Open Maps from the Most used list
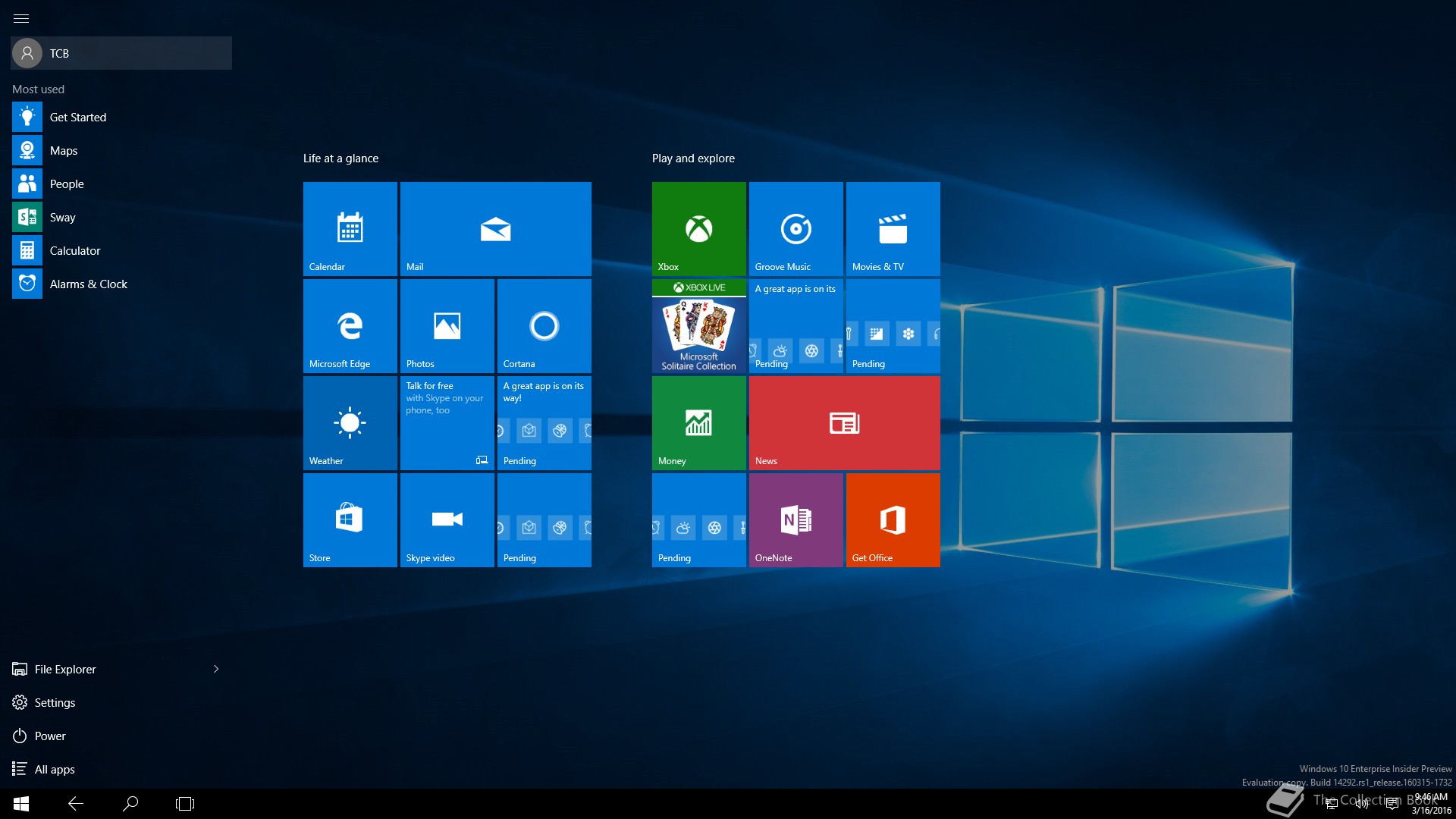The image size is (1456, 819). [121, 150]
